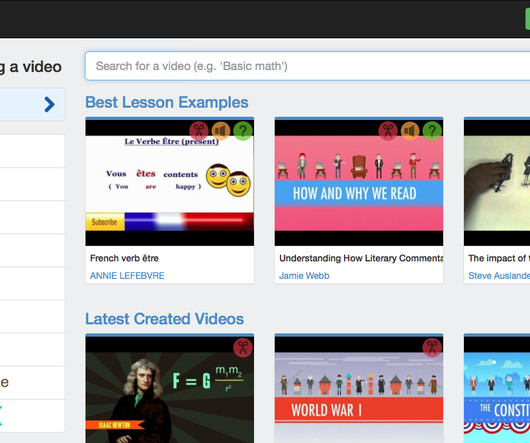Click orange speaker icon on French verb être card
The width and height of the screenshot is (530, 443).
click(221, 131)
